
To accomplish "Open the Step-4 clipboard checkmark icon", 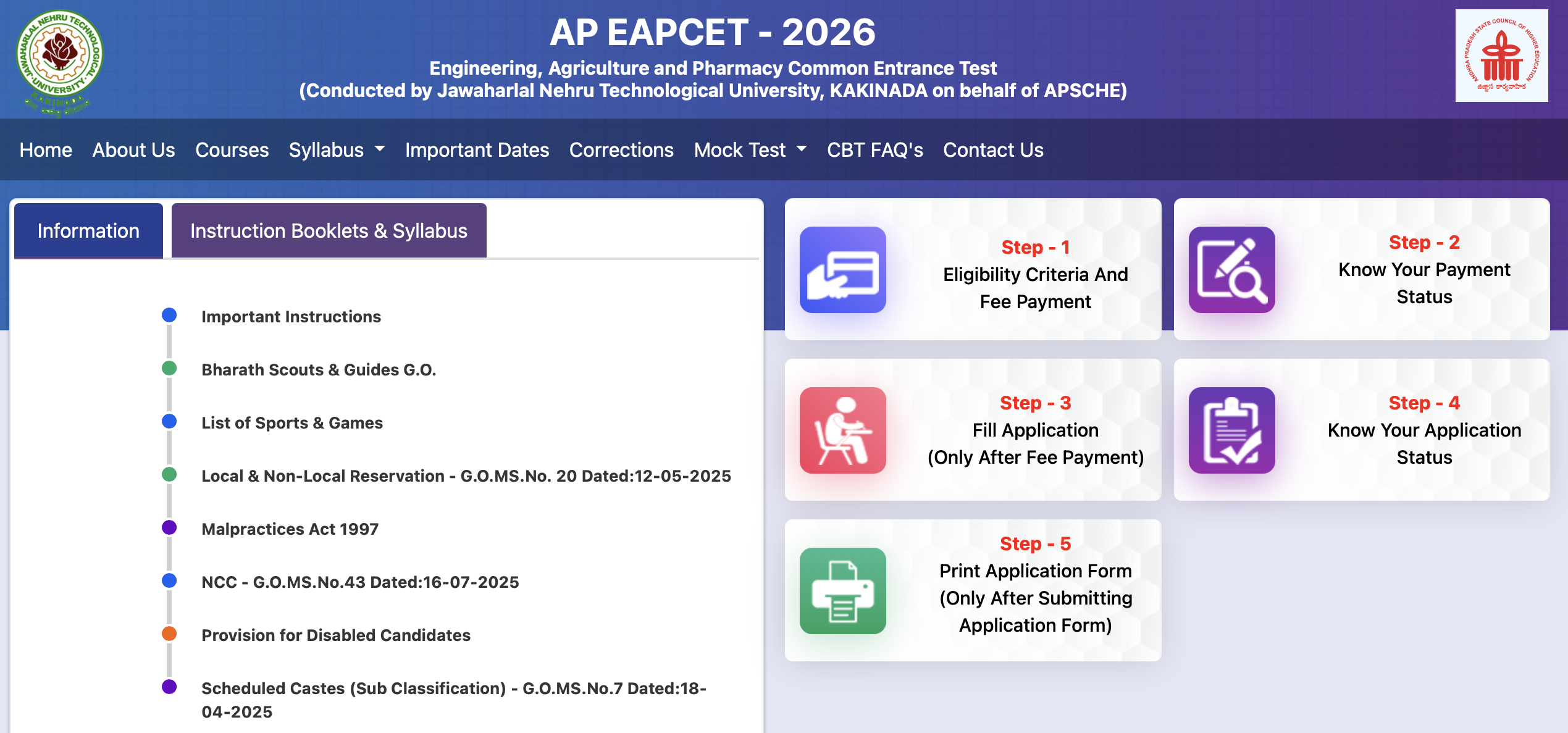I will [x=1232, y=430].
